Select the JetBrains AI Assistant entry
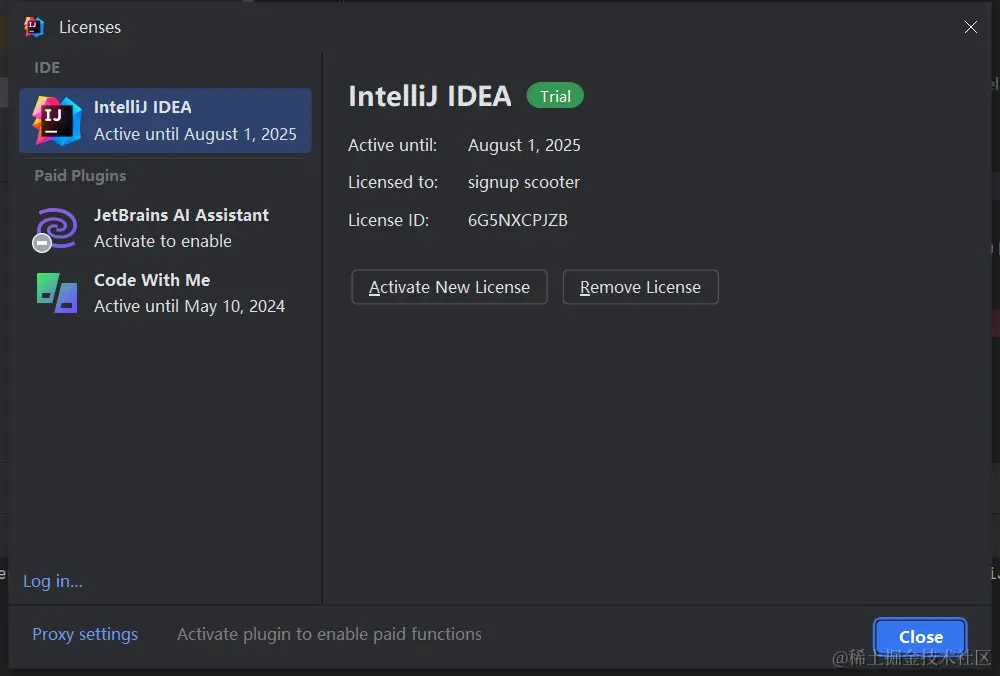This screenshot has width=1000, height=676. tap(181, 228)
